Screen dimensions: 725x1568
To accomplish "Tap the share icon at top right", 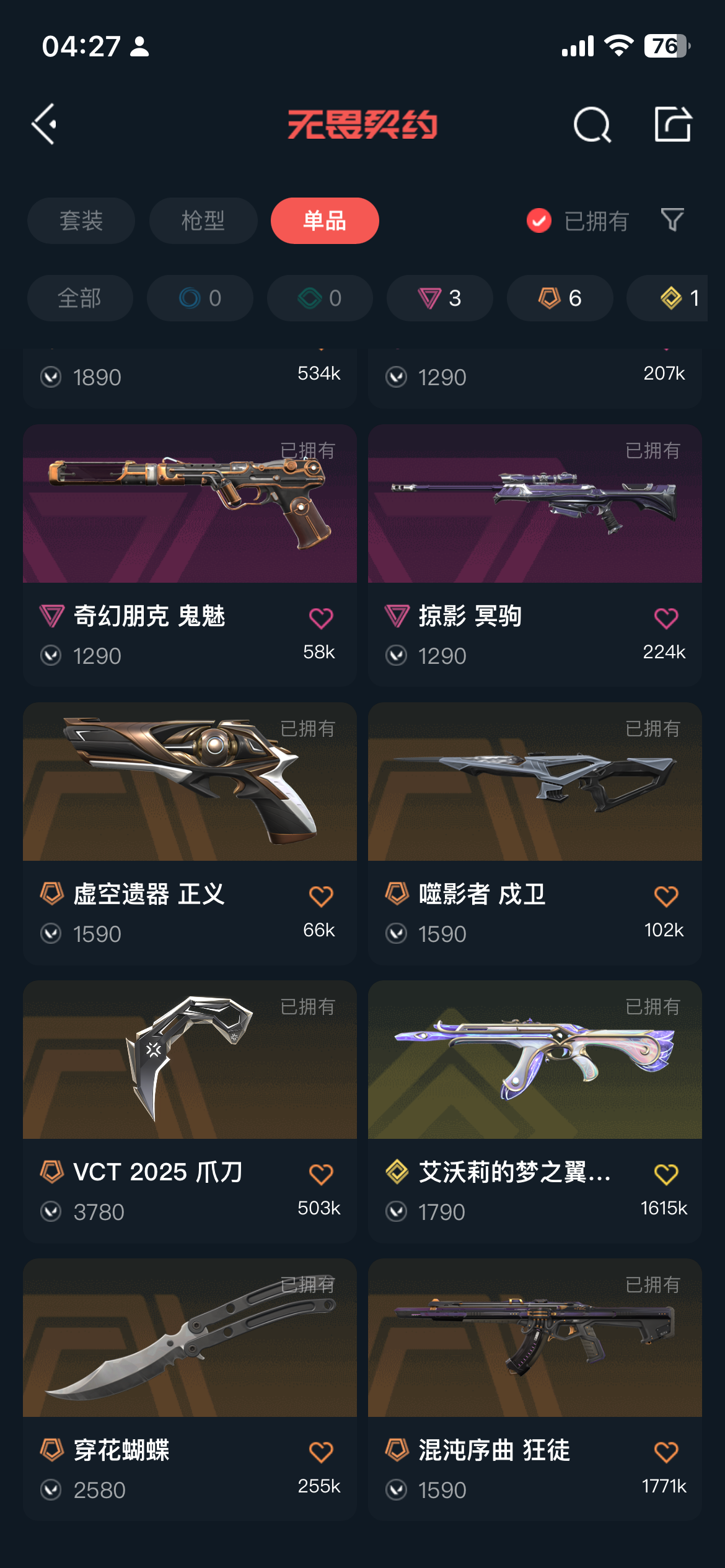I will [x=673, y=124].
